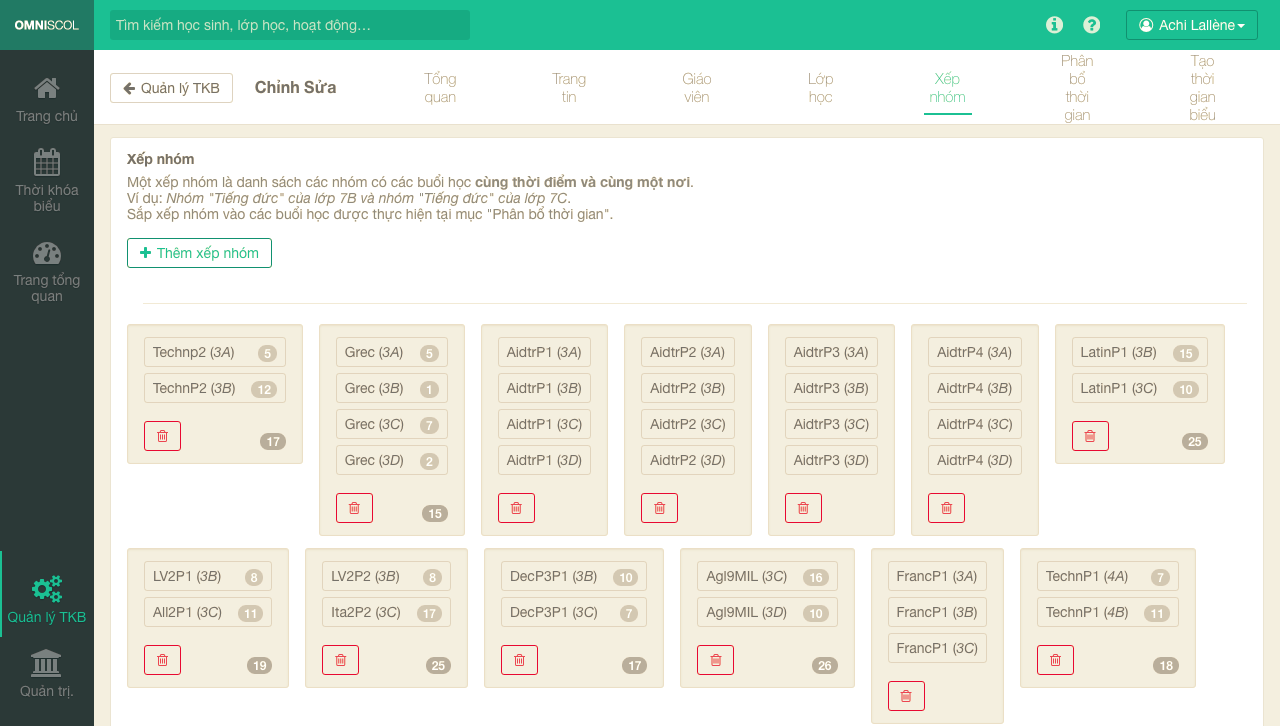Screen dimensions: 1280x726
Task: Go to Trang chủ home icon
Action: click(x=47, y=88)
